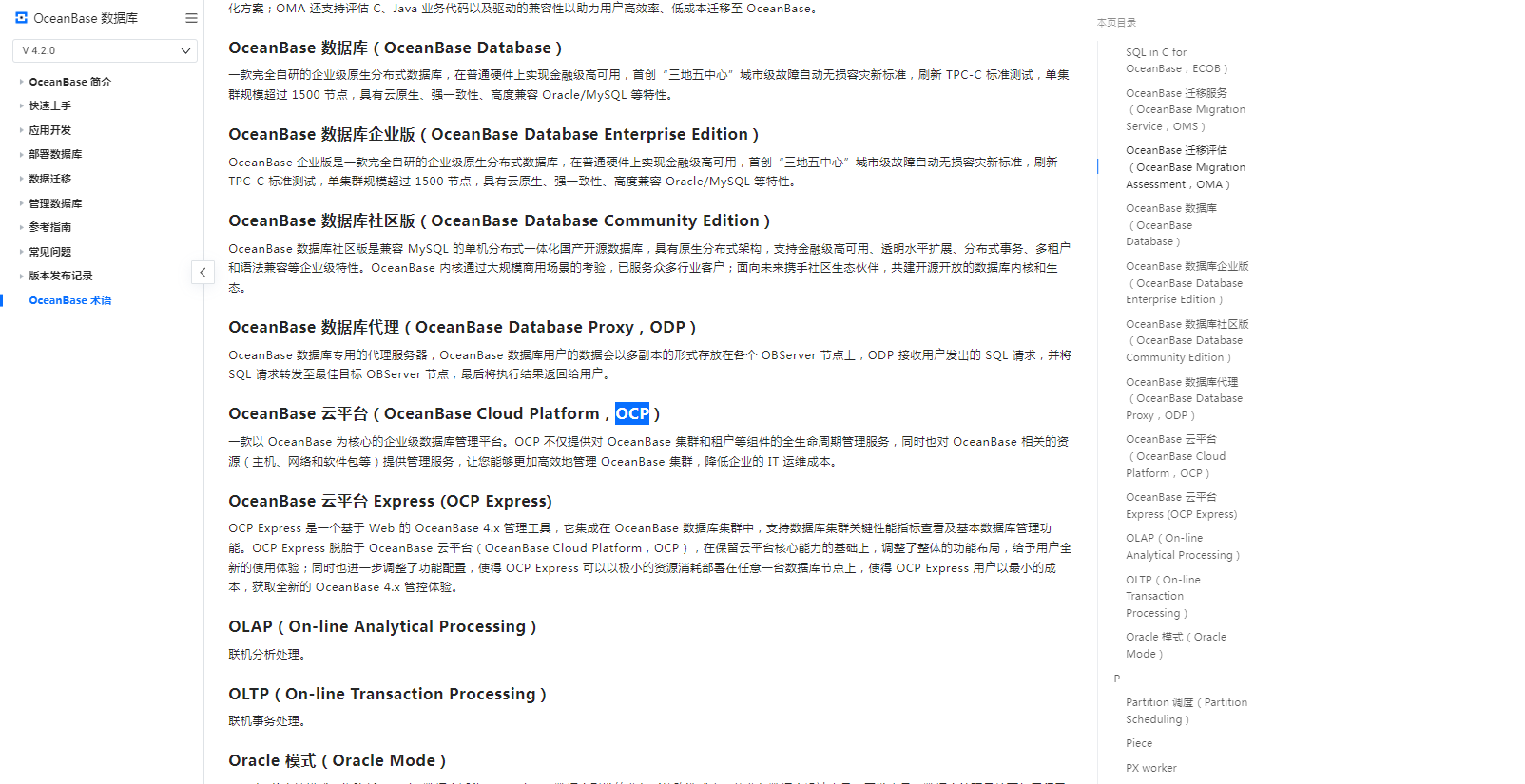The height and width of the screenshot is (784, 1525).
Task: Open 应用开发 in the sidebar
Action: click(x=50, y=130)
